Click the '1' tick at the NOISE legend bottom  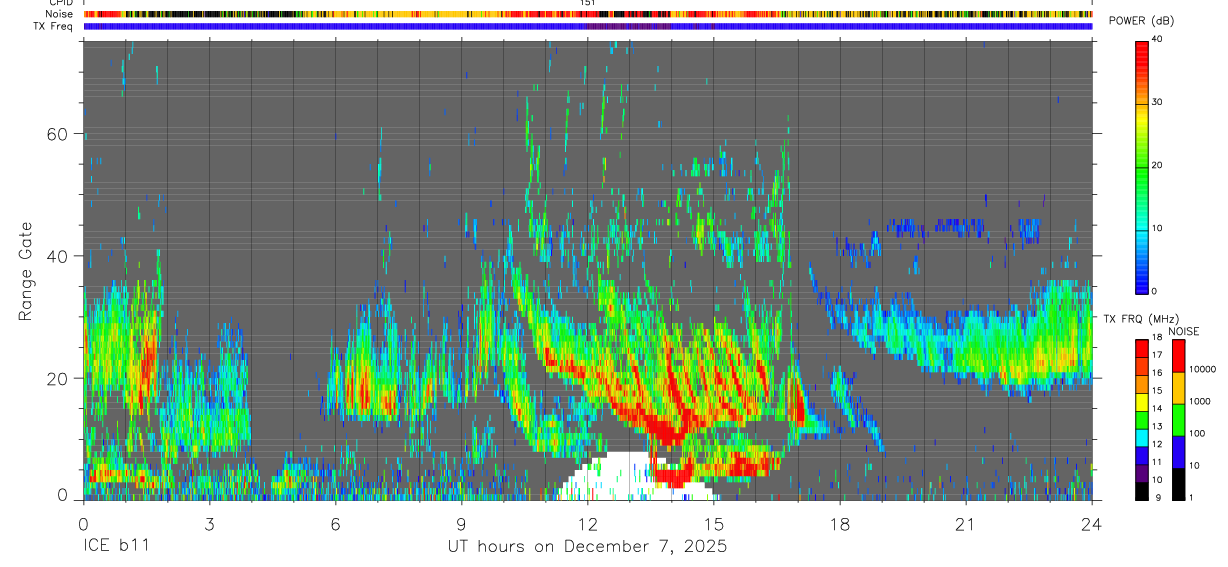tap(1192, 498)
